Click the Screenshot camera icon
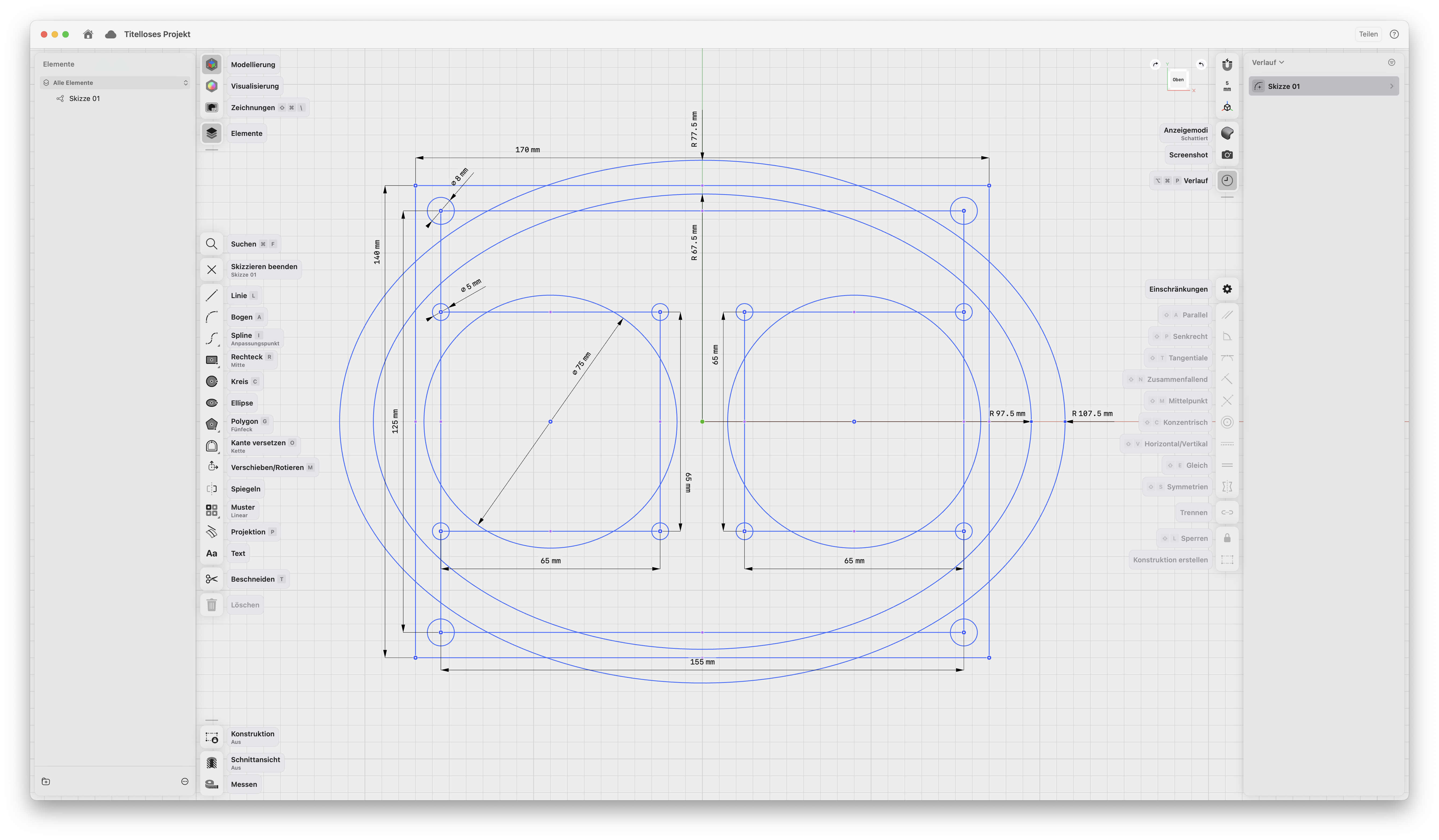The height and width of the screenshot is (840, 1439). click(x=1226, y=155)
